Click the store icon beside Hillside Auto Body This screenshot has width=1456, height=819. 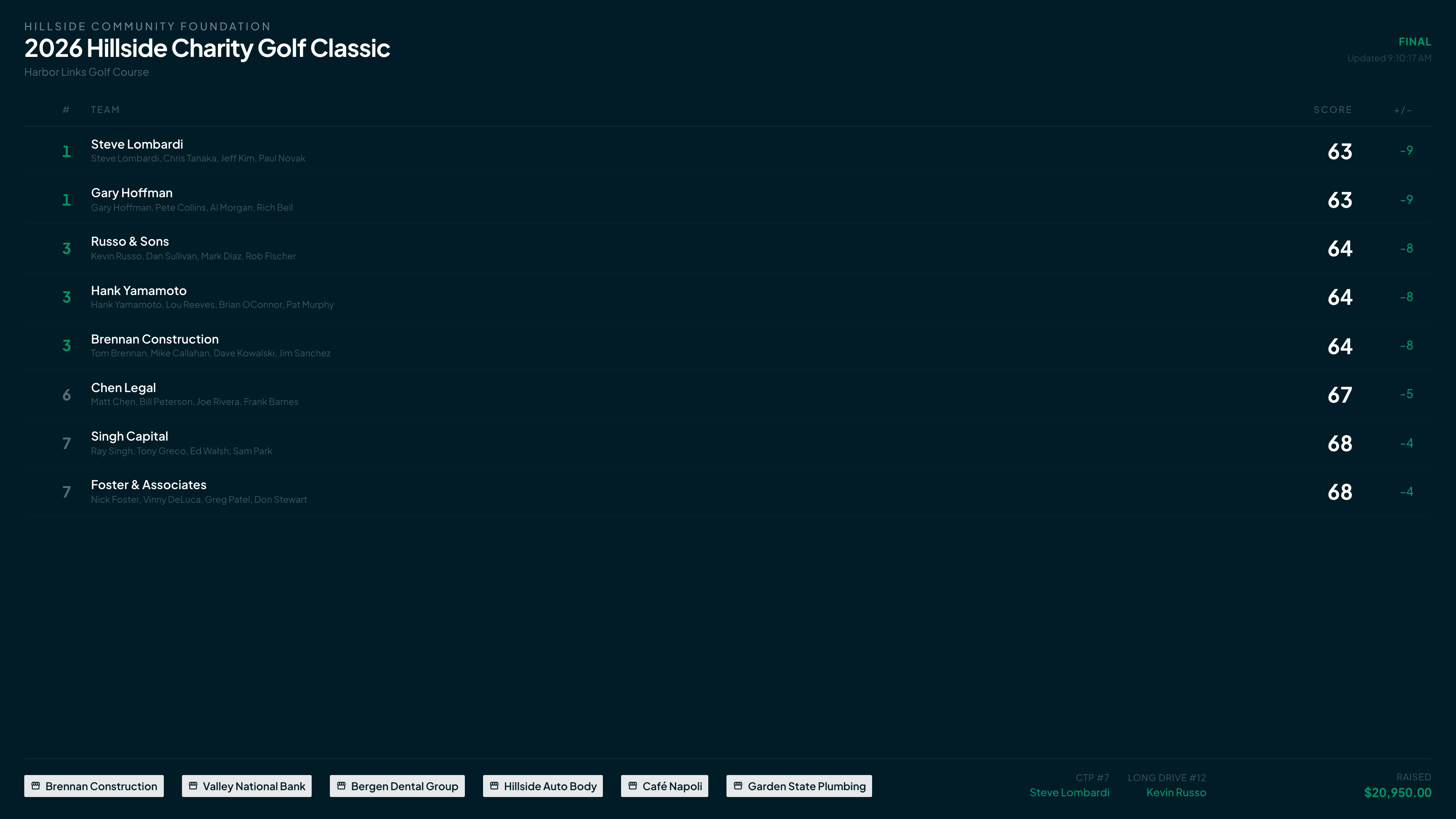[494, 786]
